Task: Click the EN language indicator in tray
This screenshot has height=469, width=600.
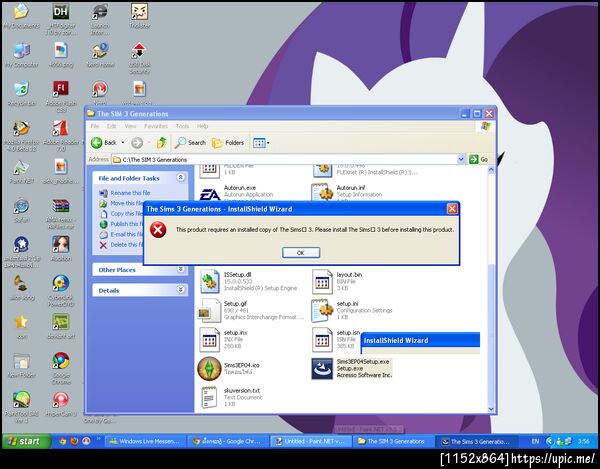Action: pyautogui.click(x=535, y=441)
